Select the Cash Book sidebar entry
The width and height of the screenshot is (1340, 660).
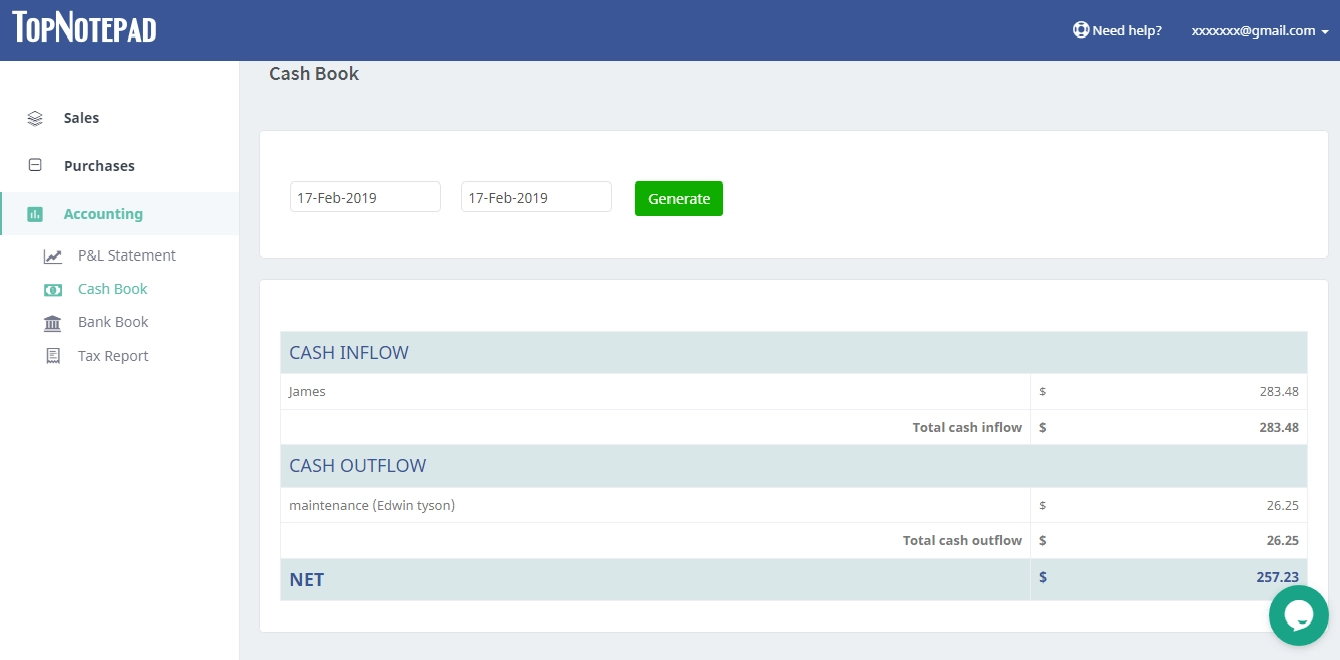[112, 289]
